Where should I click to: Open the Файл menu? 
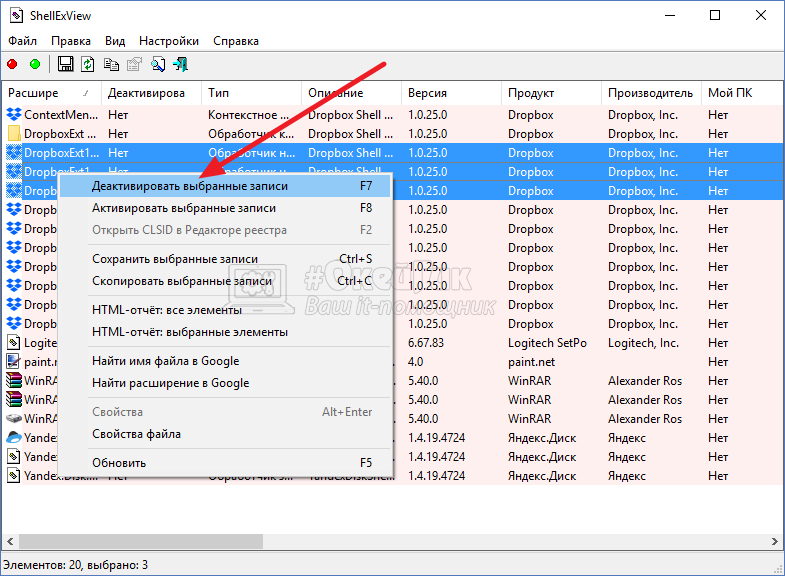point(23,41)
